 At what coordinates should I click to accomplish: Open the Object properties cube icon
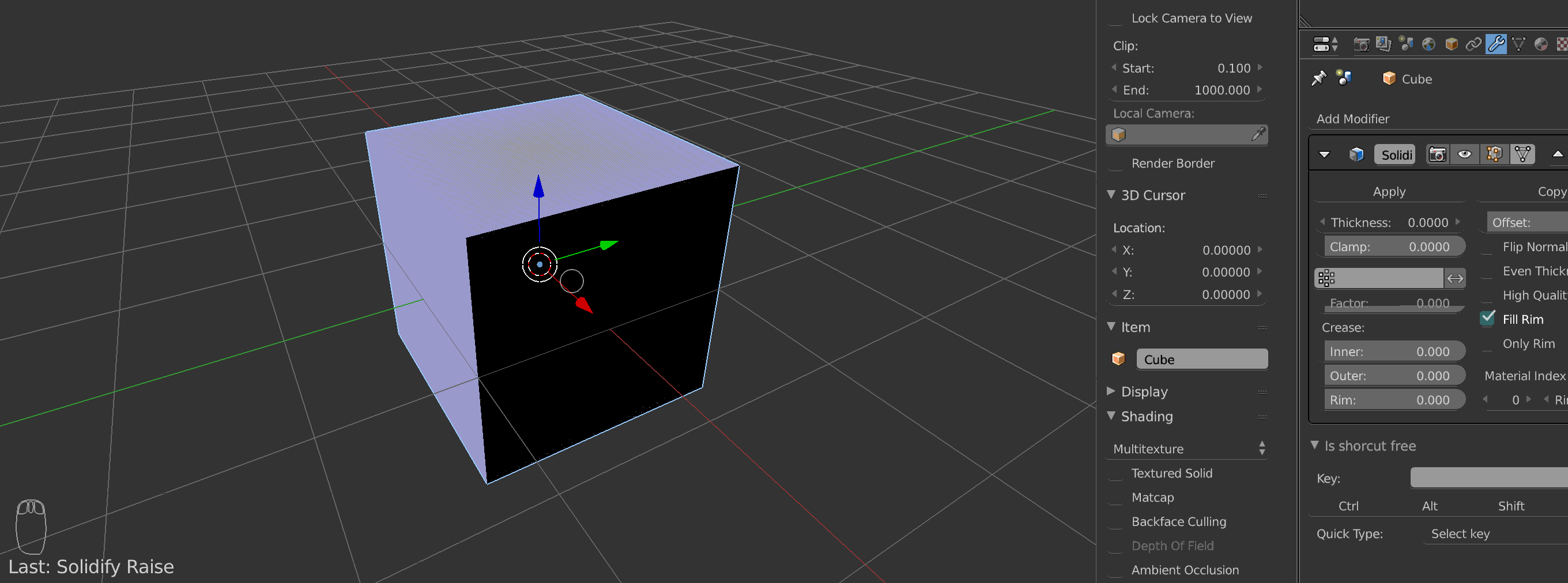[1452, 44]
